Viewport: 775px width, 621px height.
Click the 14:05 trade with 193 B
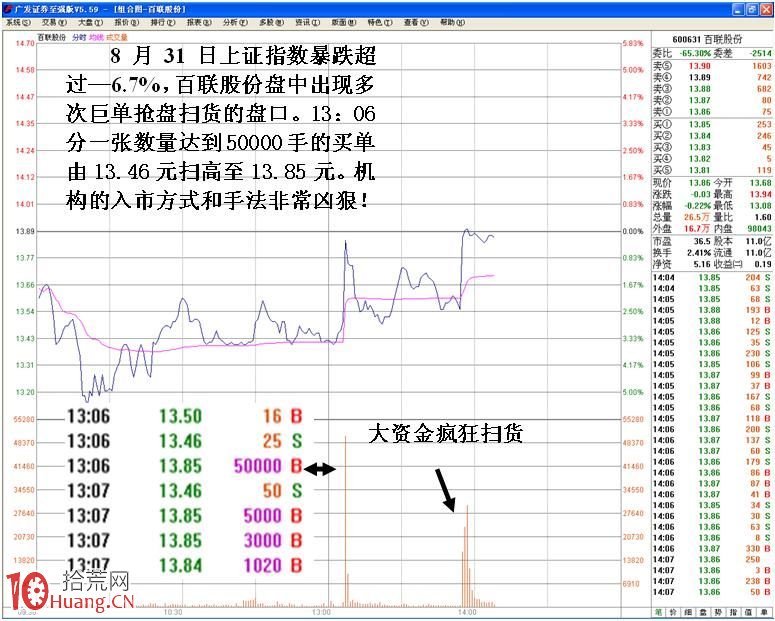click(x=712, y=310)
